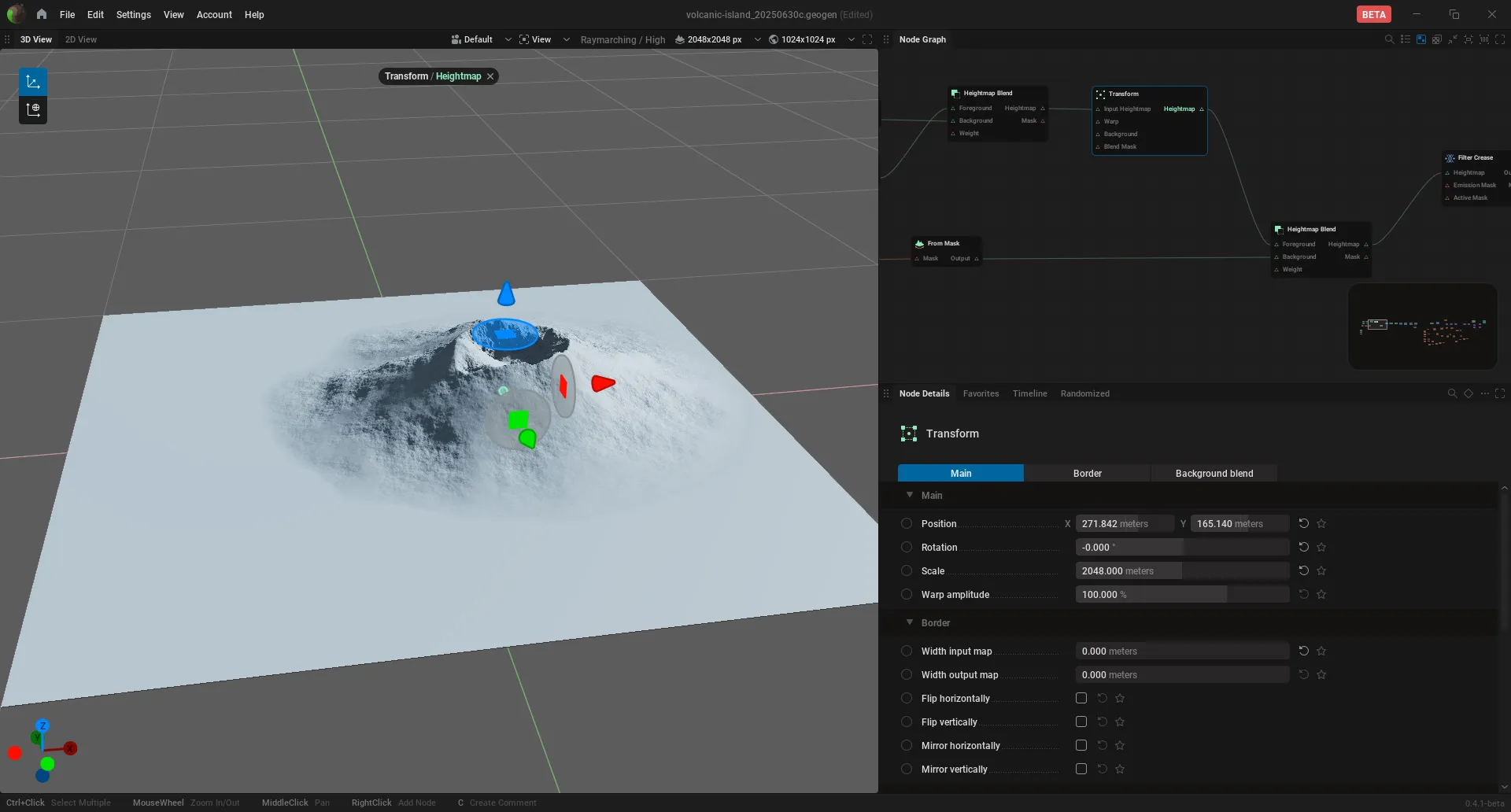
Task: Open the Node Graph search icon
Action: (x=1389, y=39)
